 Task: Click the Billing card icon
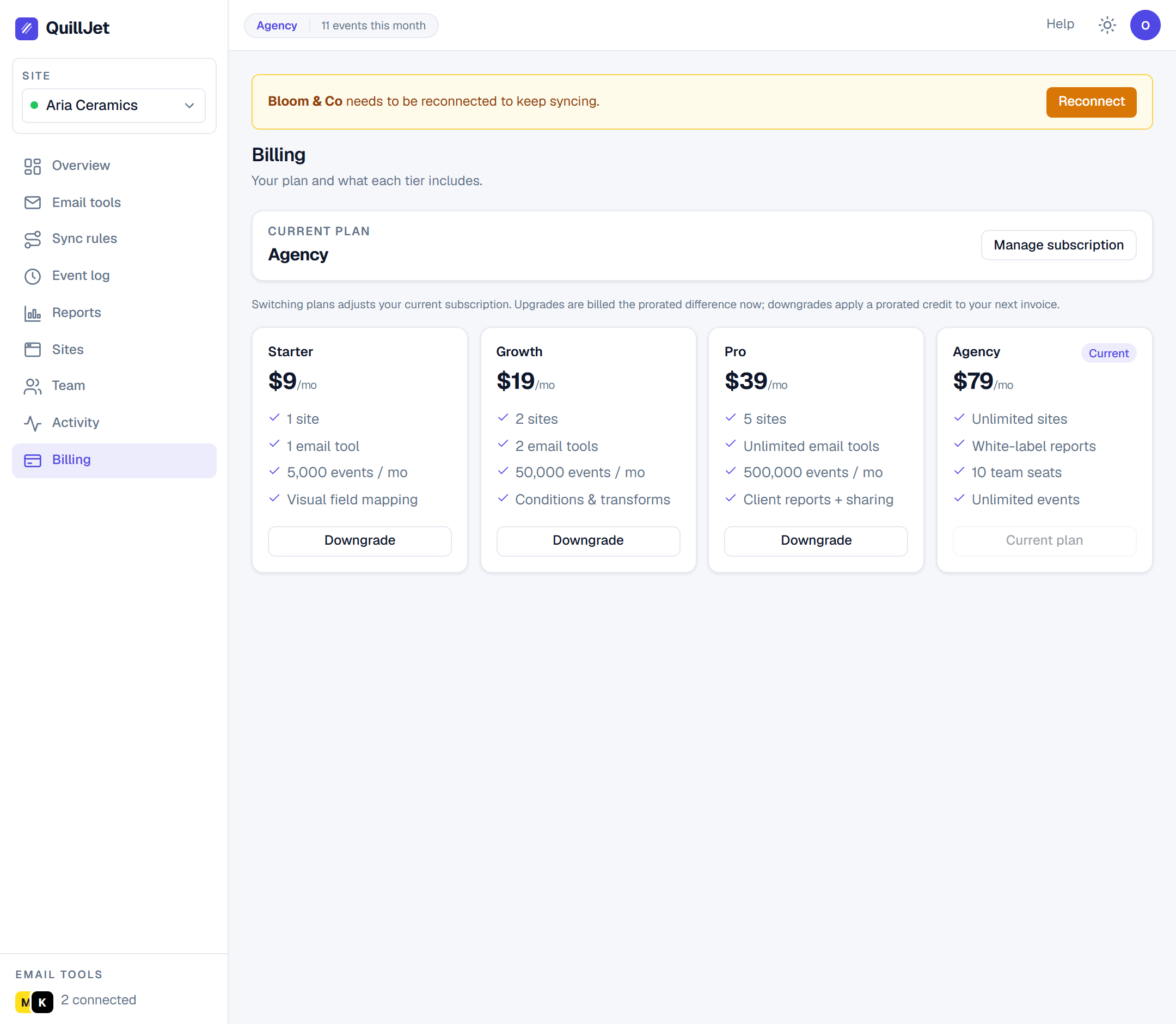click(33, 461)
